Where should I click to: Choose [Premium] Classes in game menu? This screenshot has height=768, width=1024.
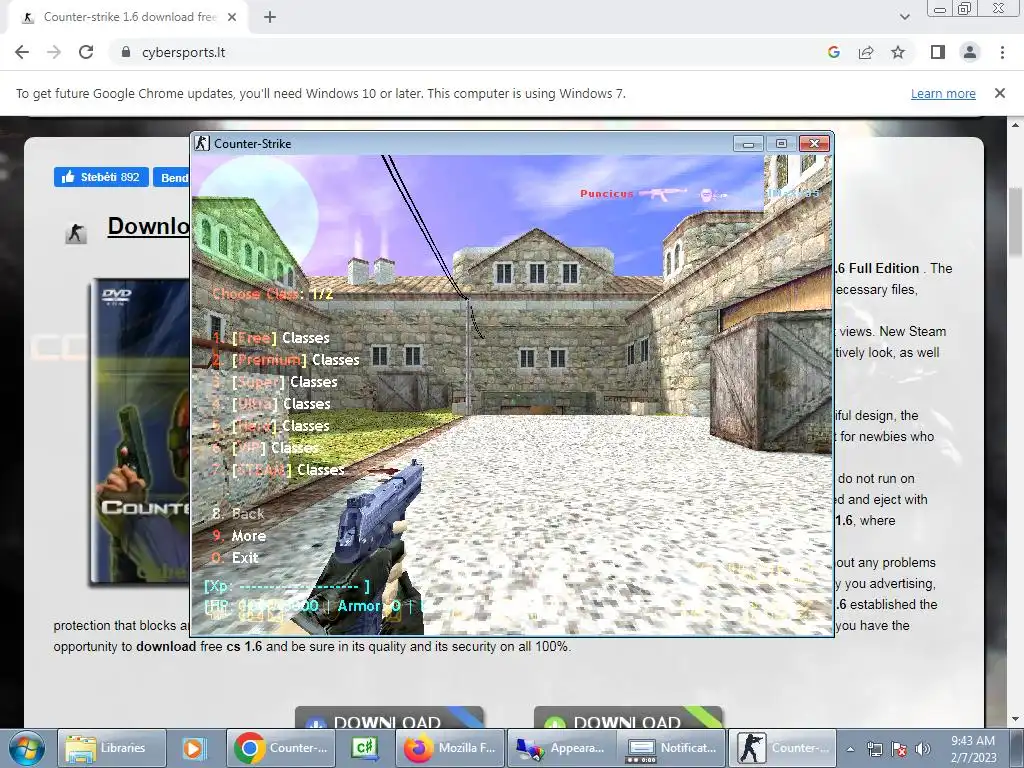pos(286,360)
